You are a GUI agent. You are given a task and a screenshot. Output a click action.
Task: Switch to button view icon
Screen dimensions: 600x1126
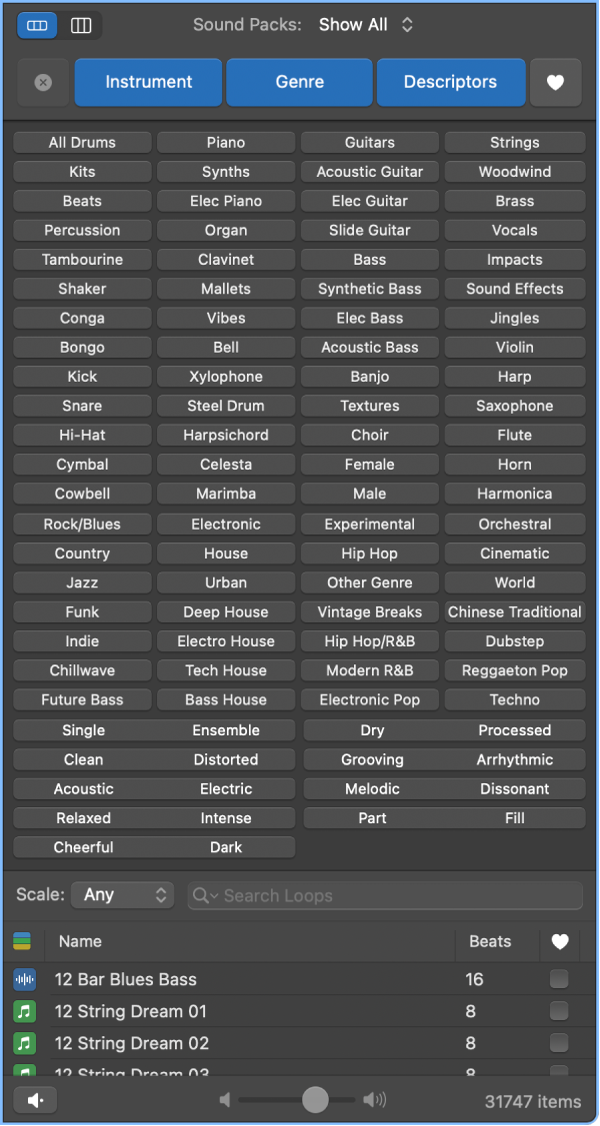coord(37,26)
